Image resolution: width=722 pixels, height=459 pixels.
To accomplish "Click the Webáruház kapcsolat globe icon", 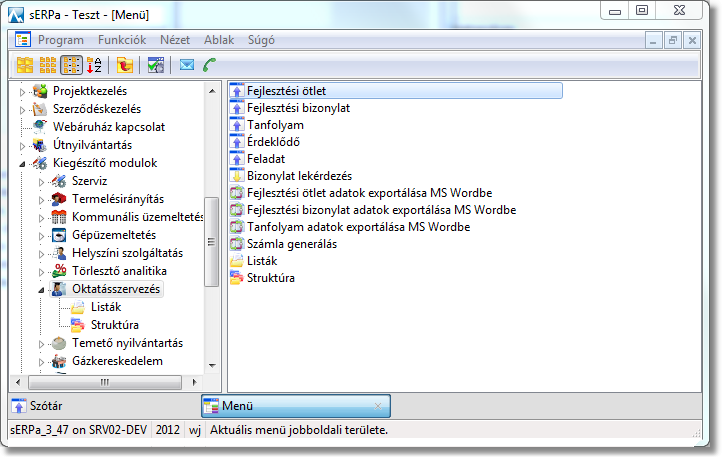I will tap(40, 127).
